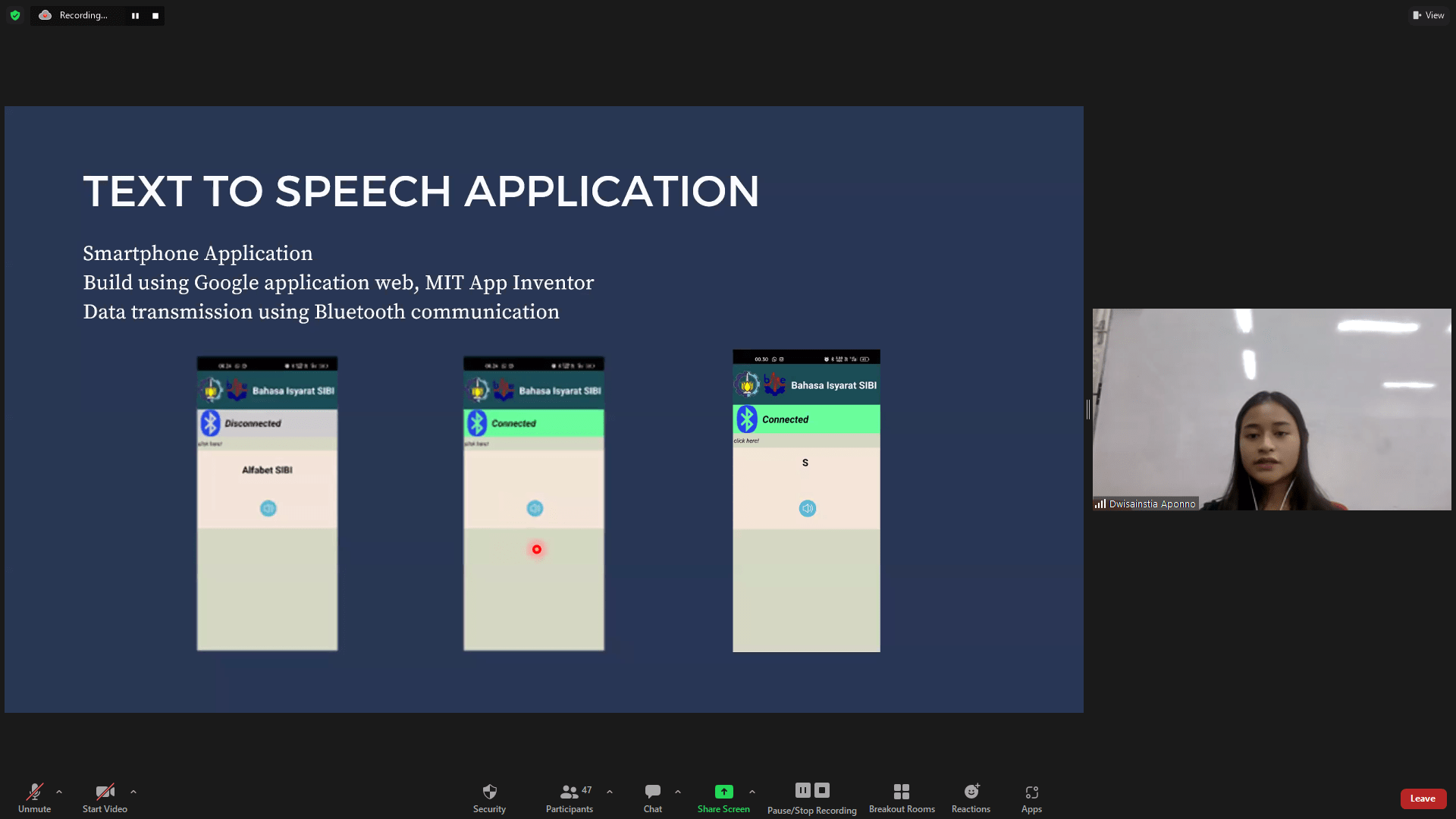
Task: Select Dwisainstia Aponno's video thumbnail
Action: tap(1272, 409)
